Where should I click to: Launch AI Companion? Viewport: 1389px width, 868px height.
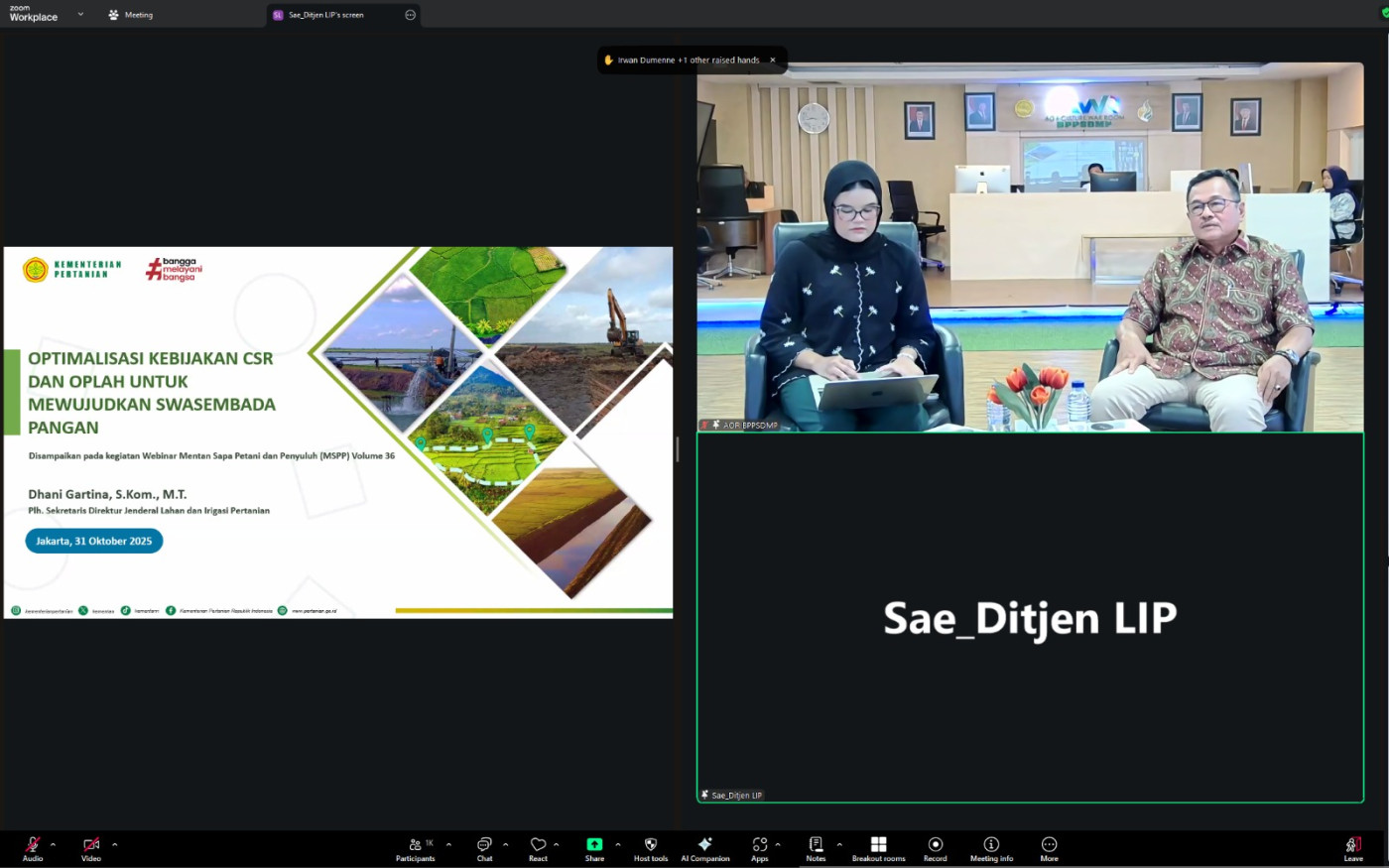[704, 846]
